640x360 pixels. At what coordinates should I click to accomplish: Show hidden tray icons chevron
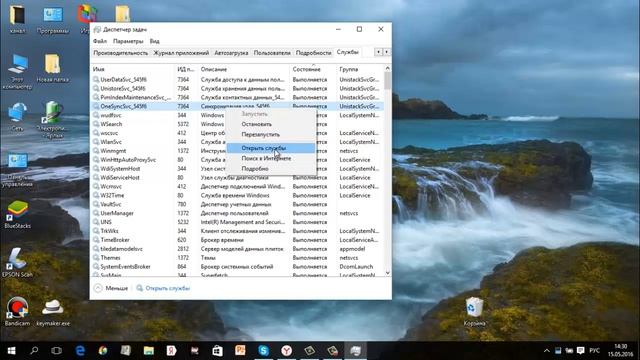point(547,351)
